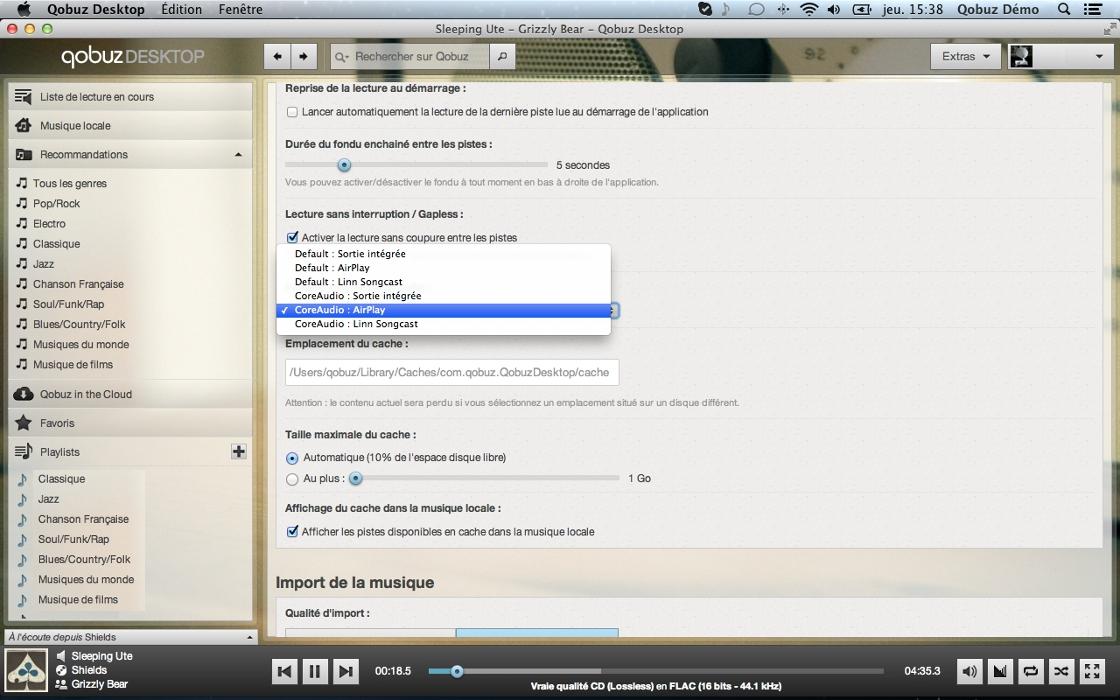Open the Fenêtre menu
Viewport: 1120px width, 700px height.
[240, 9]
